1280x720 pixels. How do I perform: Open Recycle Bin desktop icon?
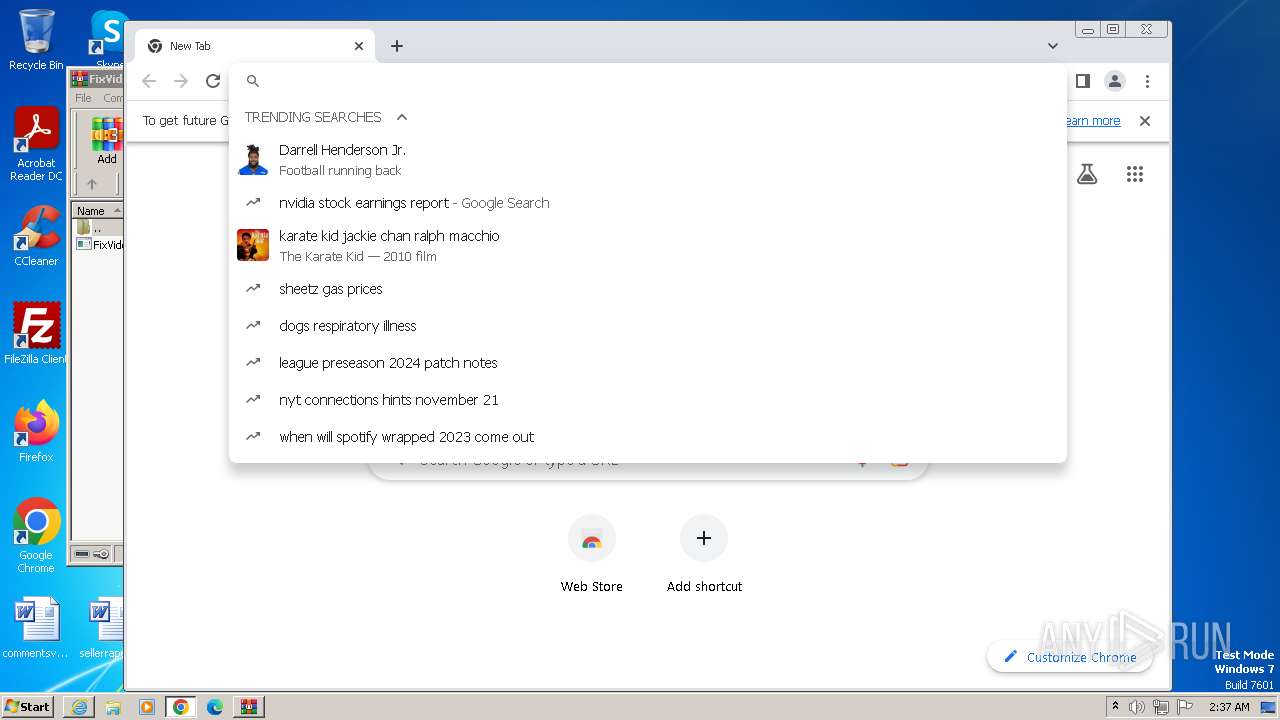[36, 40]
